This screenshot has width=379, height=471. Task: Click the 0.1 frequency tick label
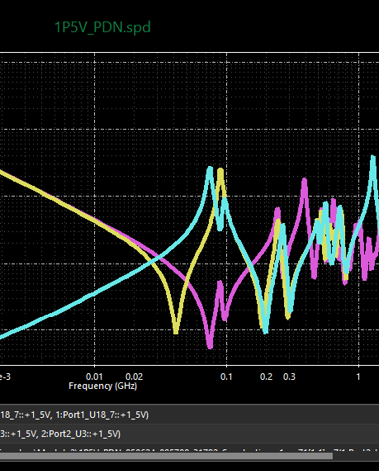[x=226, y=377]
